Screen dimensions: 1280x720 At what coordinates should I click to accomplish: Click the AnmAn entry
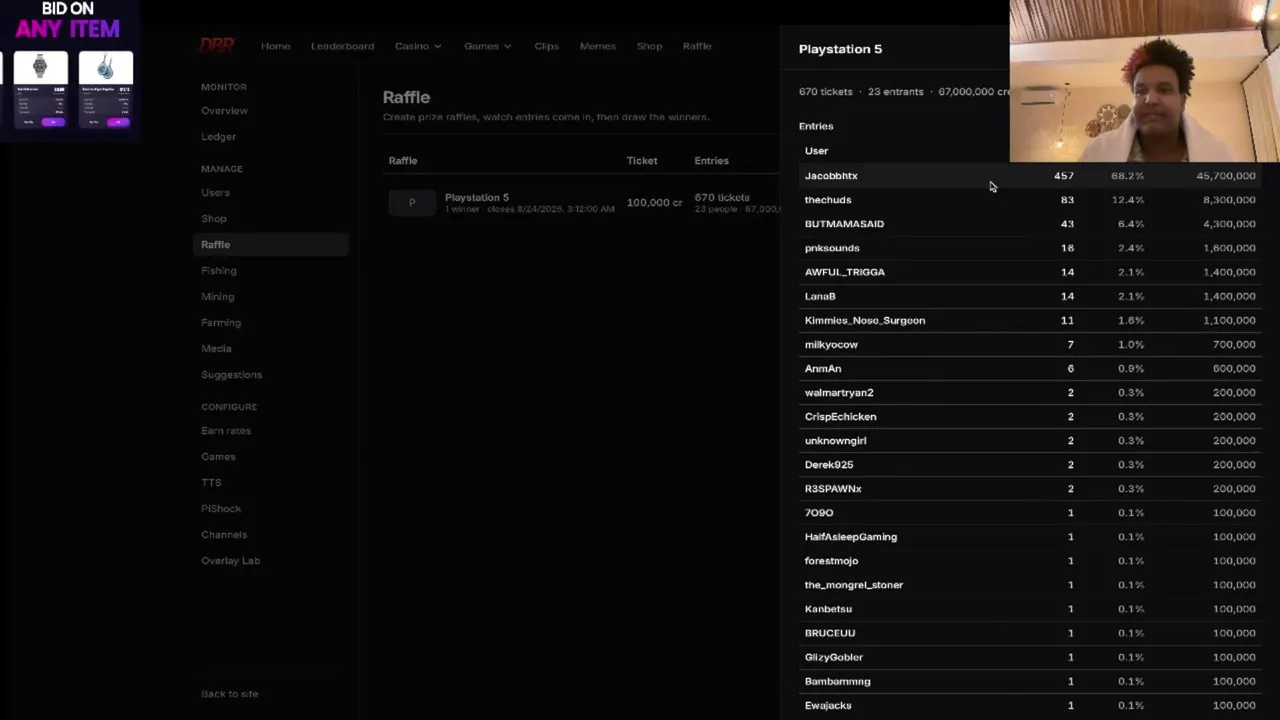(x=1030, y=368)
